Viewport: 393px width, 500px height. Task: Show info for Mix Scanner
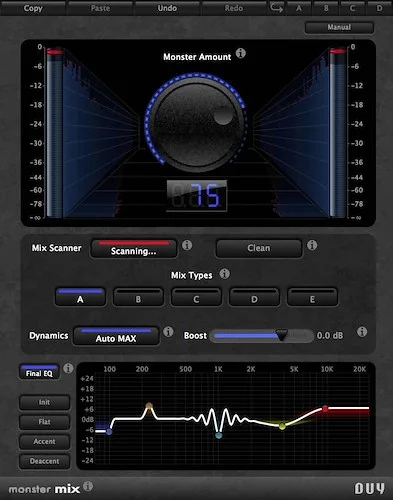pyautogui.click(x=187, y=245)
